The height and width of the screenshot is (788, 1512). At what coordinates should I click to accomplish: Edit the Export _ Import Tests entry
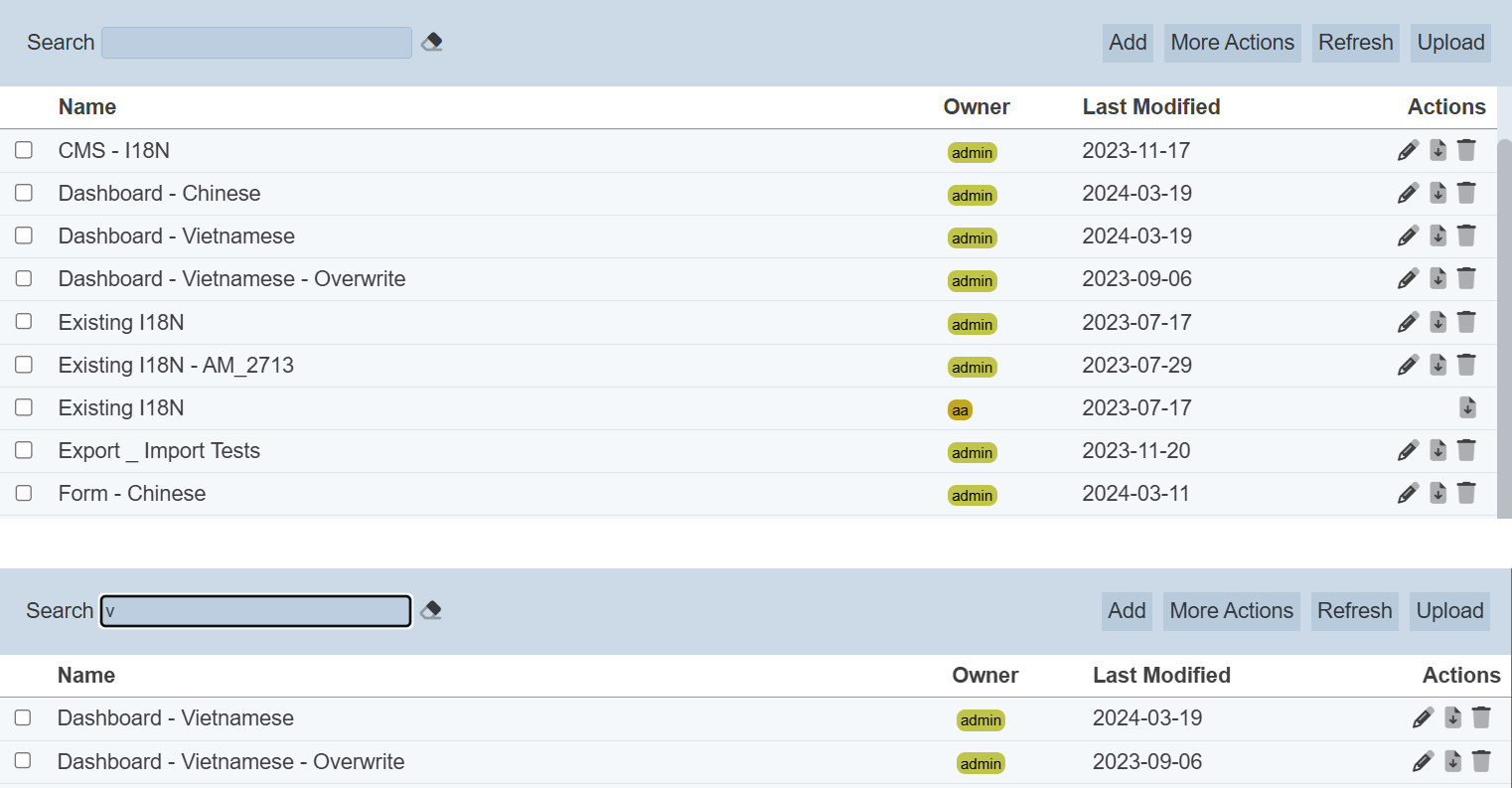[1408, 451]
